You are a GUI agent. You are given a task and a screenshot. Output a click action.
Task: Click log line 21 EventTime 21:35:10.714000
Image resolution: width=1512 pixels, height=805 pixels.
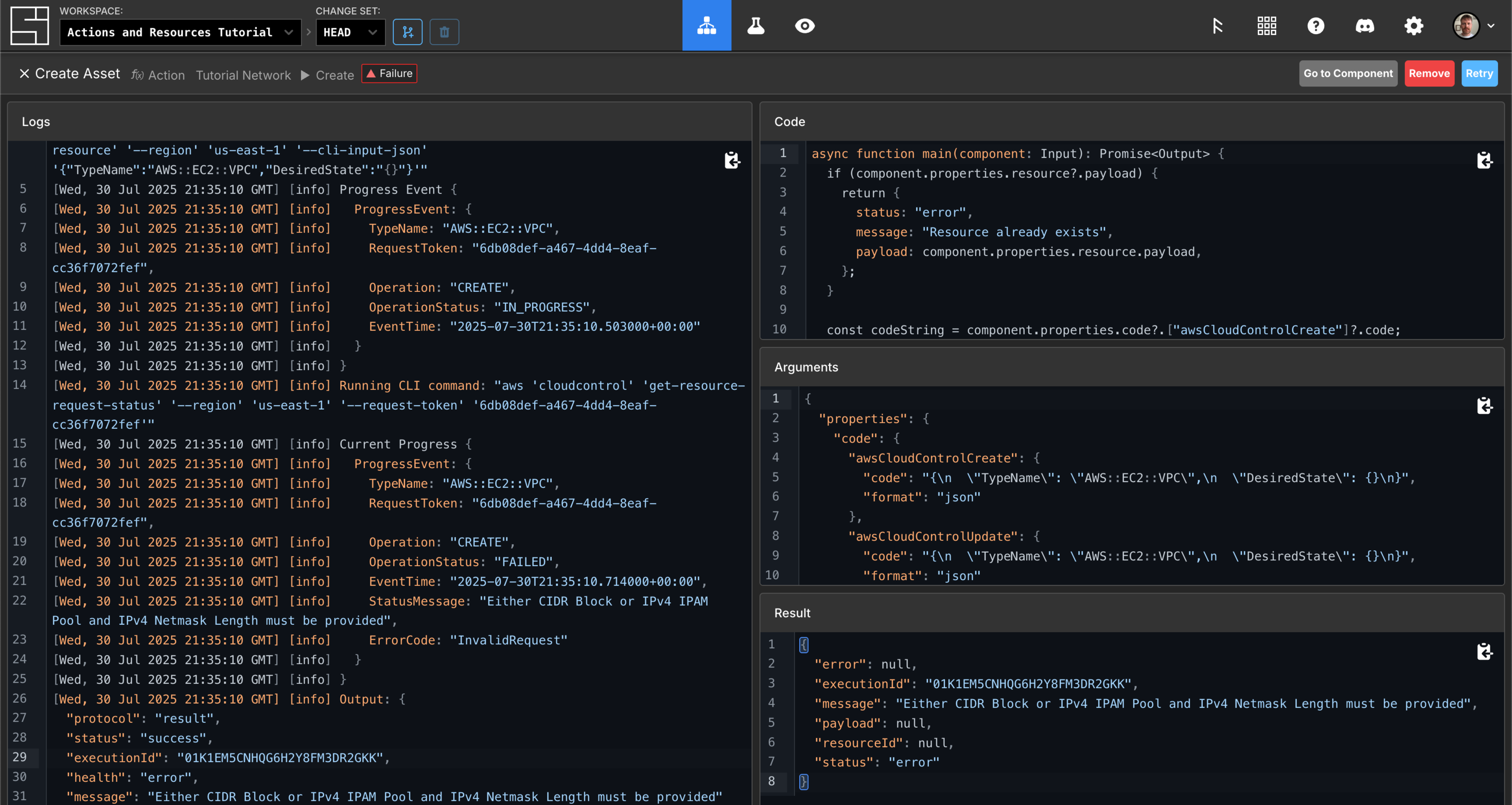(380, 581)
